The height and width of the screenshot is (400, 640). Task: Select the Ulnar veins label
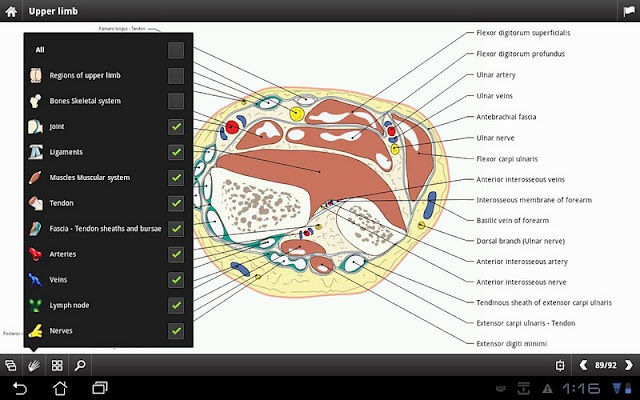tap(494, 96)
